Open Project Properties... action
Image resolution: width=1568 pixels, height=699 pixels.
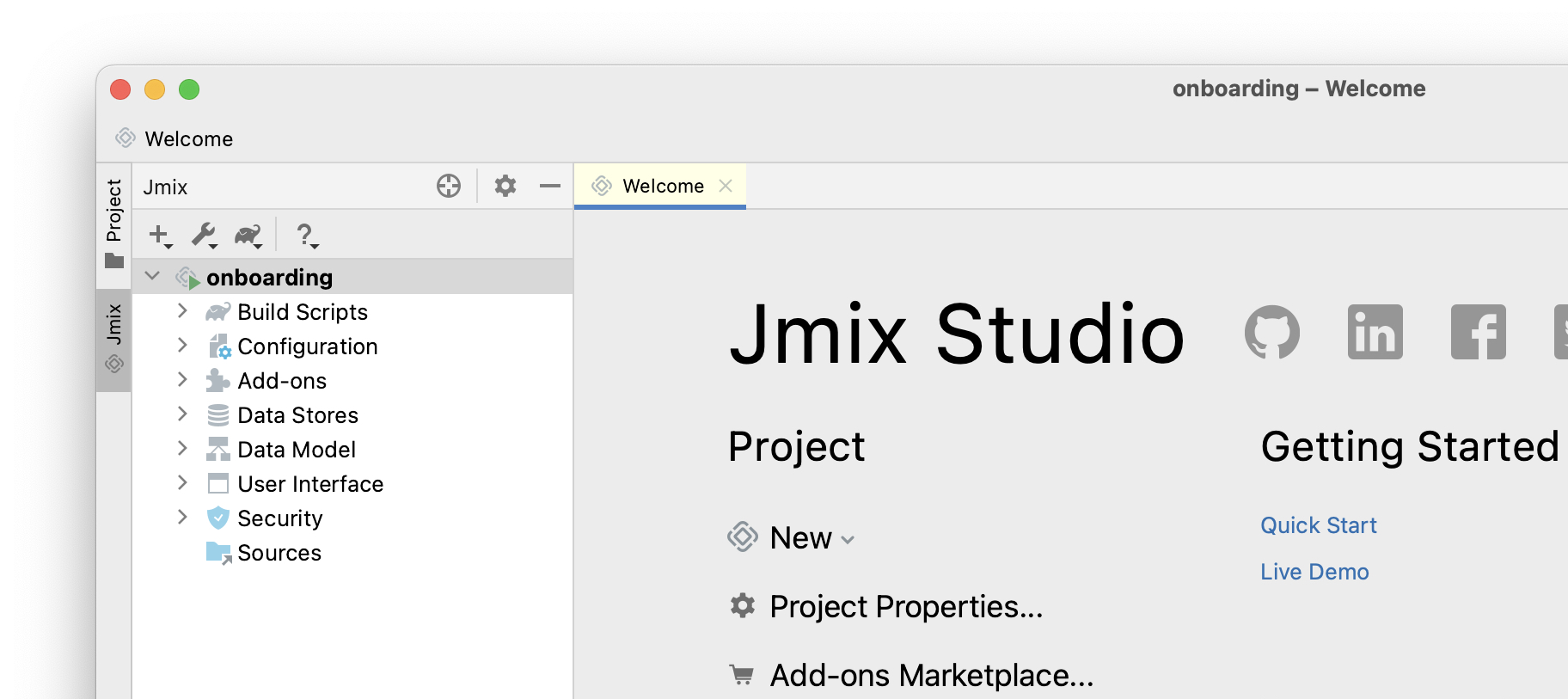coord(906,607)
